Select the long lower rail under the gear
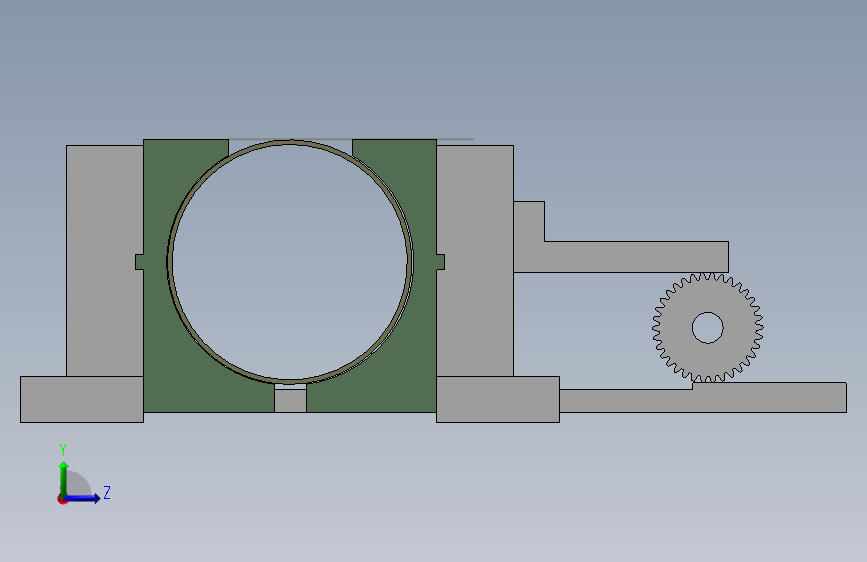867x562 pixels. pos(702,400)
